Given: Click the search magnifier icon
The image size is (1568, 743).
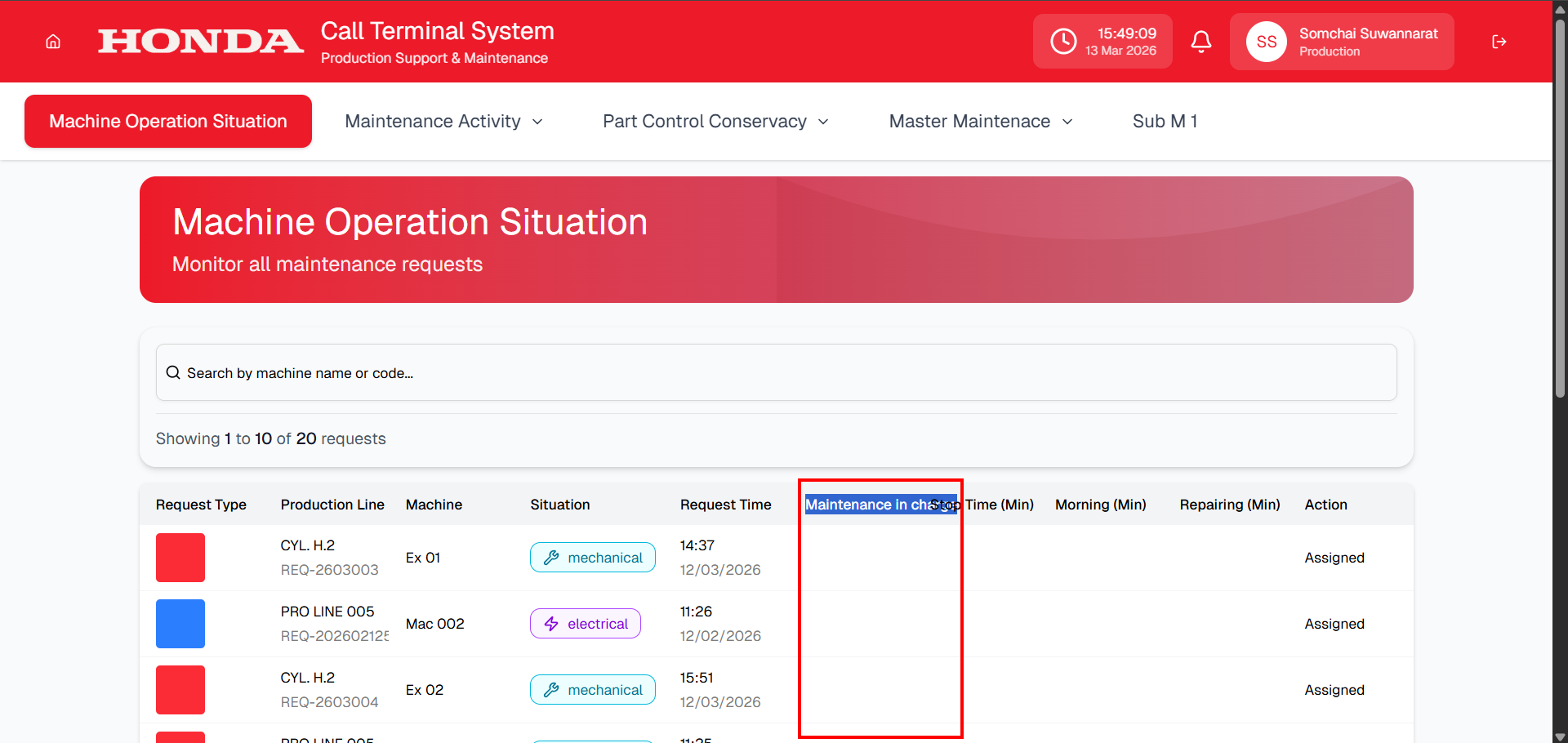Looking at the screenshot, I should (173, 373).
